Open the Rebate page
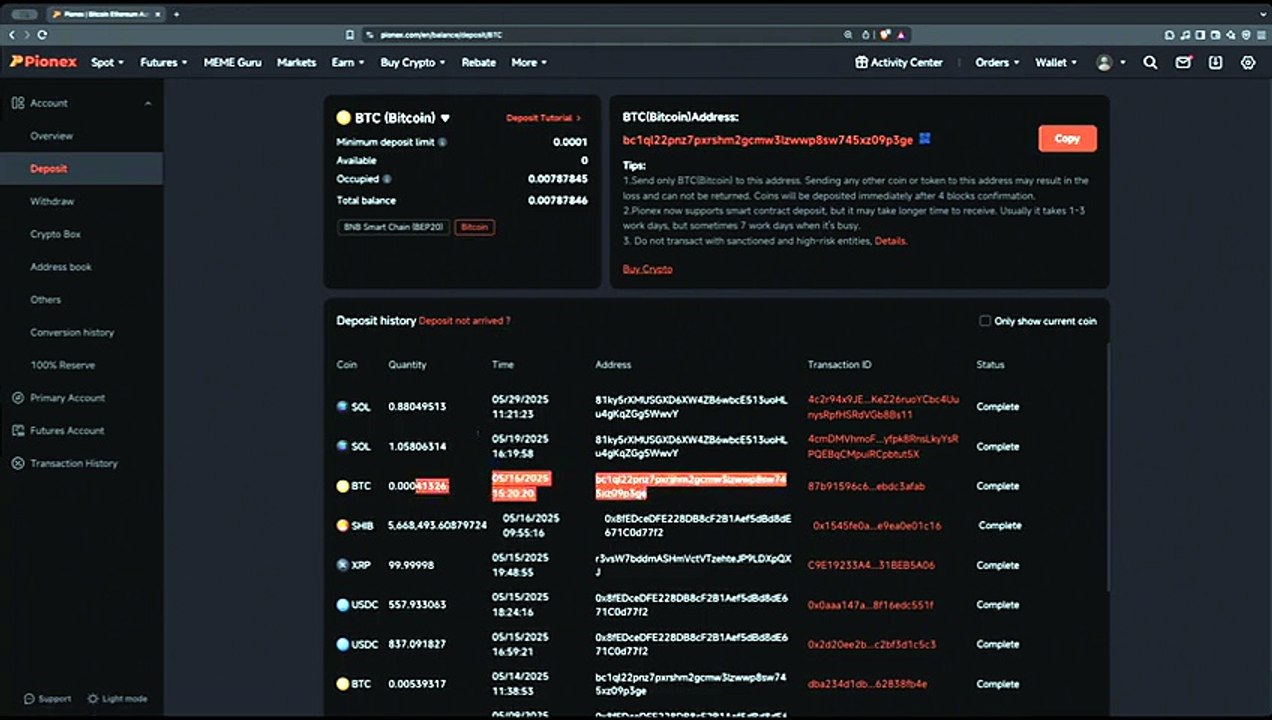The width and height of the screenshot is (1272, 720). [x=478, y=62]
